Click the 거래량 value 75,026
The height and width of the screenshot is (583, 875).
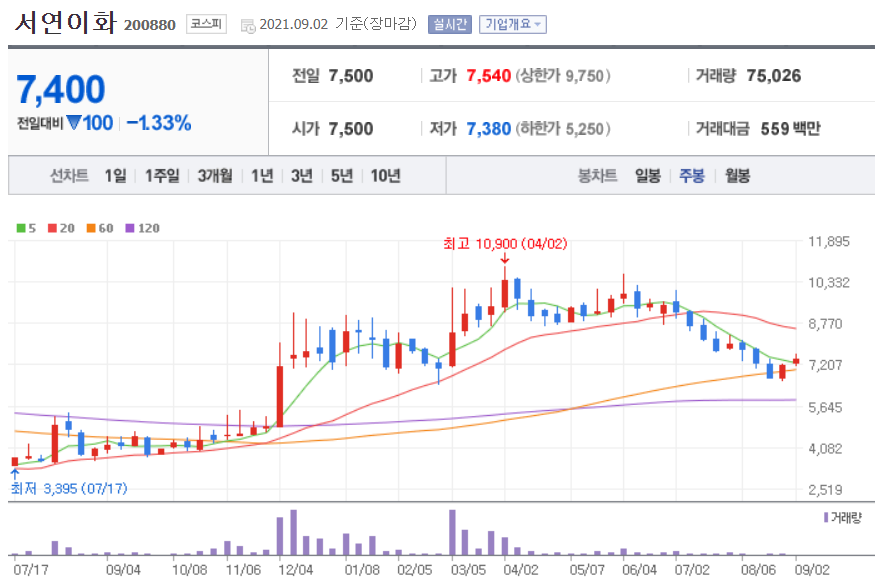pyautogui.click(x=773, y=76)
